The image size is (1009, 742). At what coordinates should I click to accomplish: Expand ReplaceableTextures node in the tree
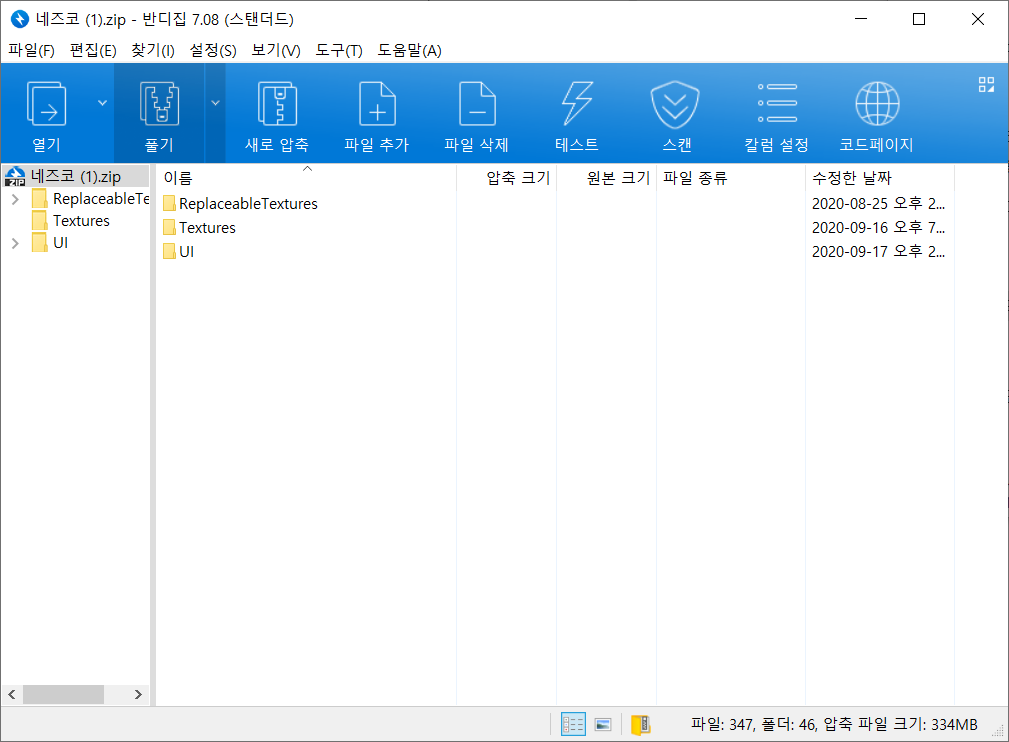[15, 199]
